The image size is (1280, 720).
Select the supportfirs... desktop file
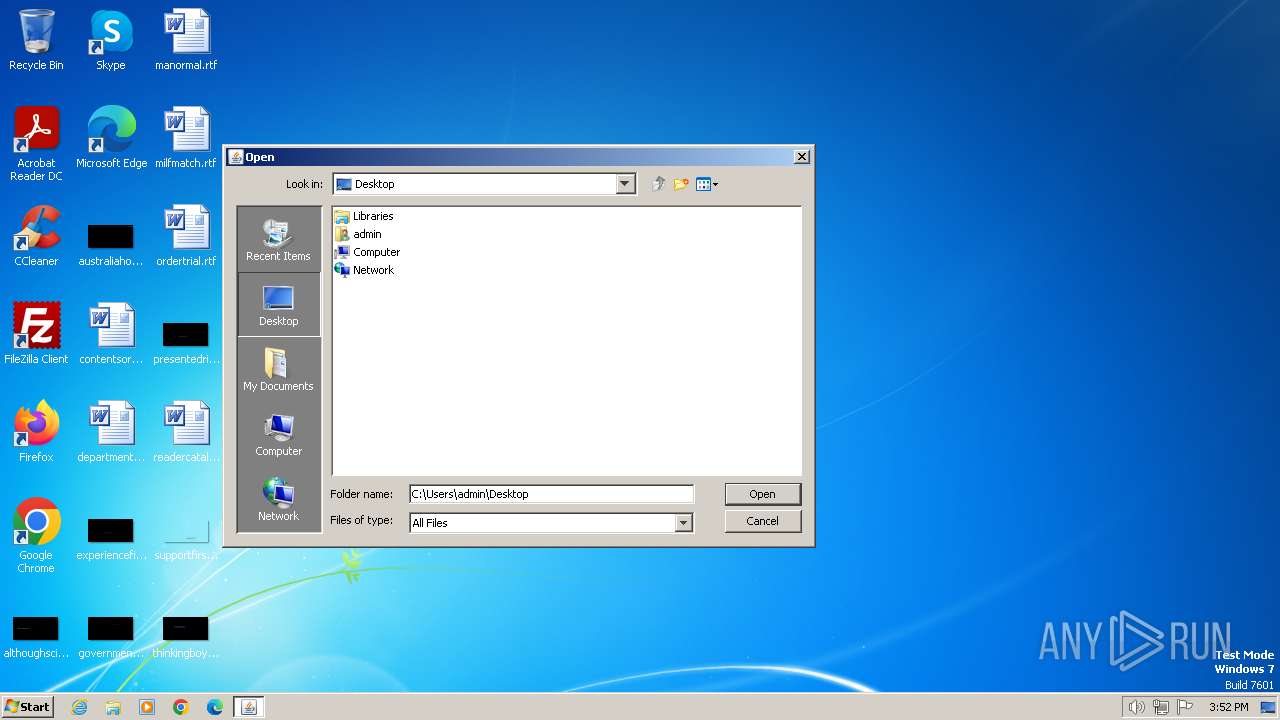(x=186, y=537)
